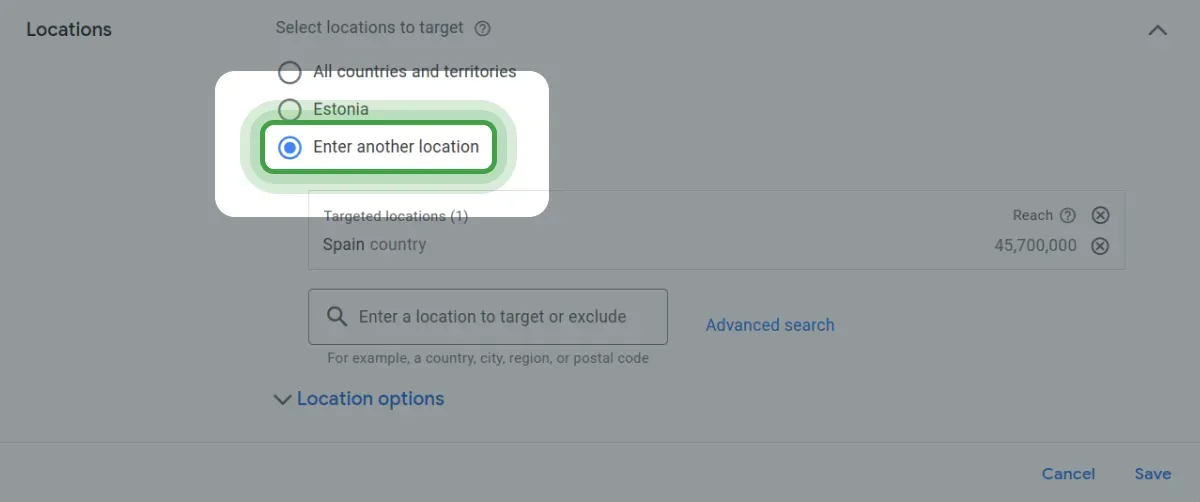Save the location settings

click(x=1152, y=474)
